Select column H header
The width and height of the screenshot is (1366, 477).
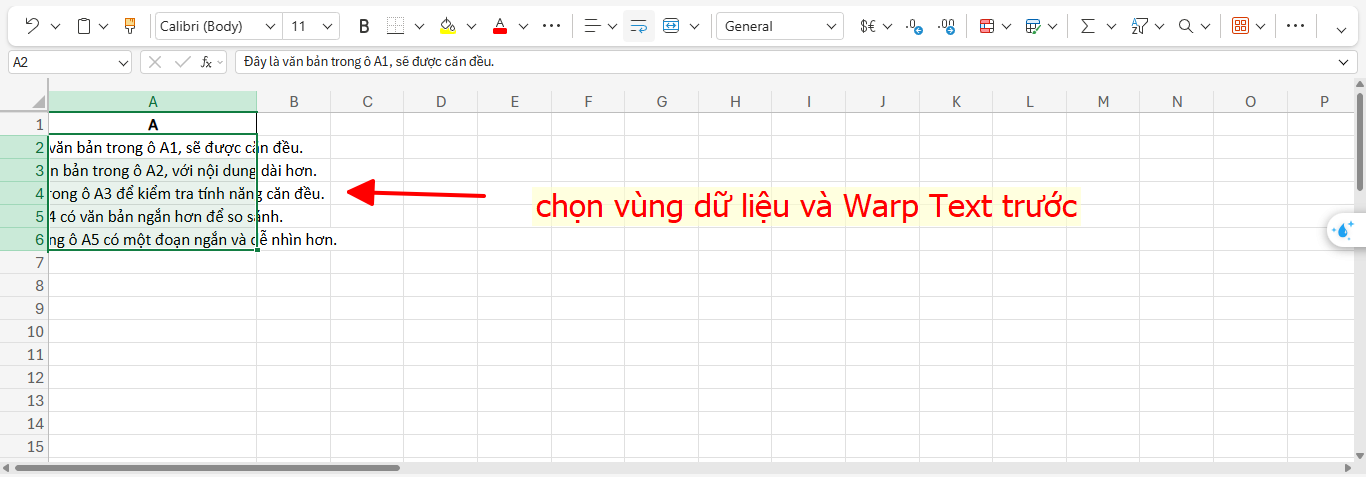click(x=736, y=101)
